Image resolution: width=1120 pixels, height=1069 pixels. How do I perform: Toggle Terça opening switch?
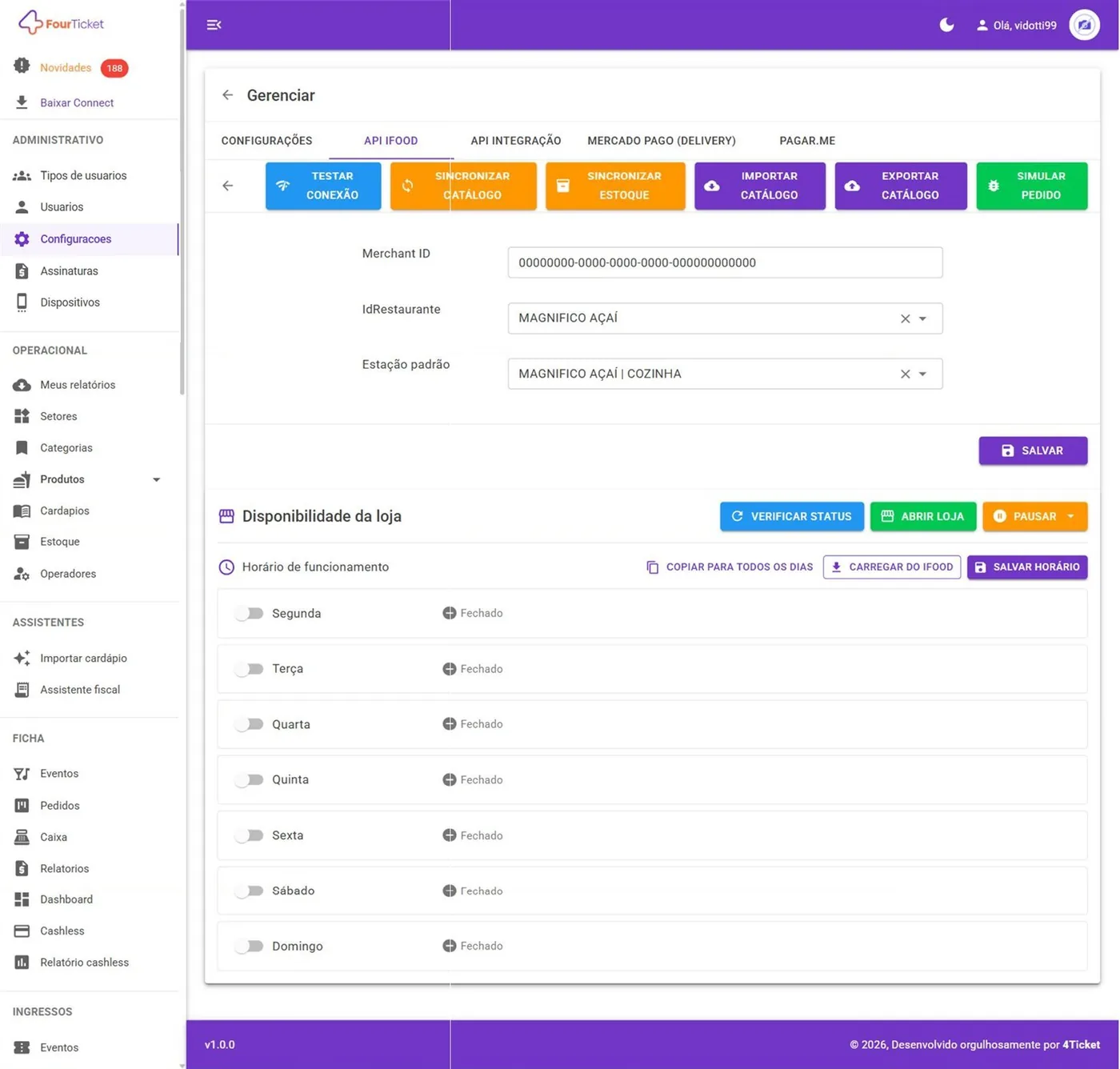pos(249,669)
